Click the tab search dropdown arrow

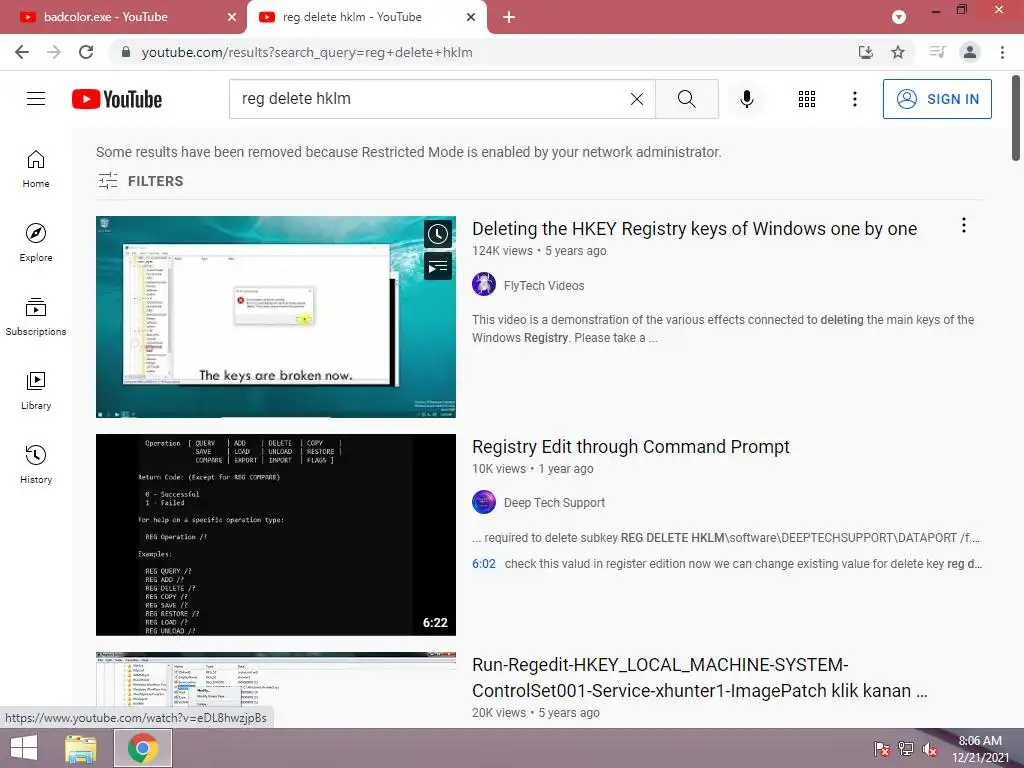[899, 17]
